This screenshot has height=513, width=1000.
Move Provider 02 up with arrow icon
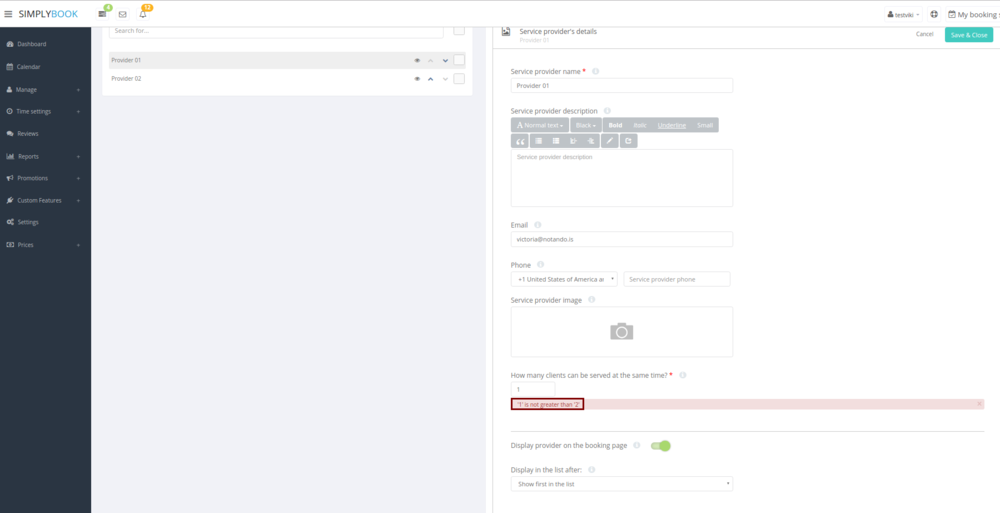click(x=430, y=79)
